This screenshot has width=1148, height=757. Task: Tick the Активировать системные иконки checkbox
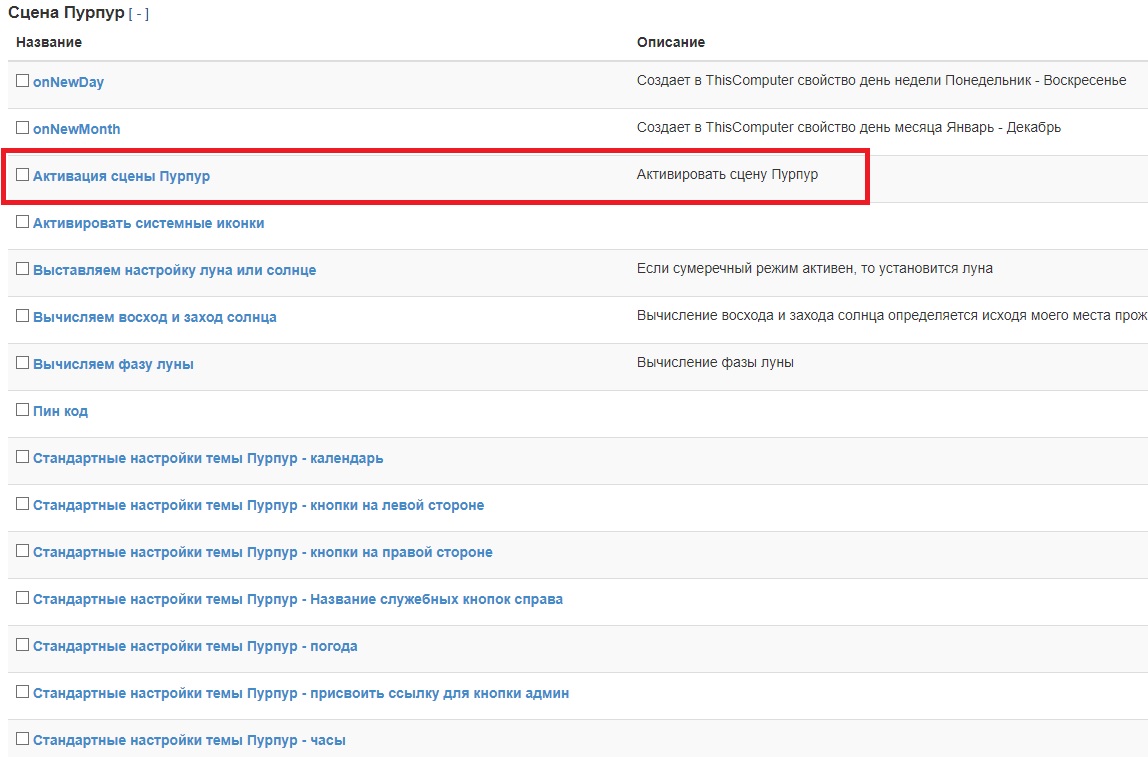point(23,222)
